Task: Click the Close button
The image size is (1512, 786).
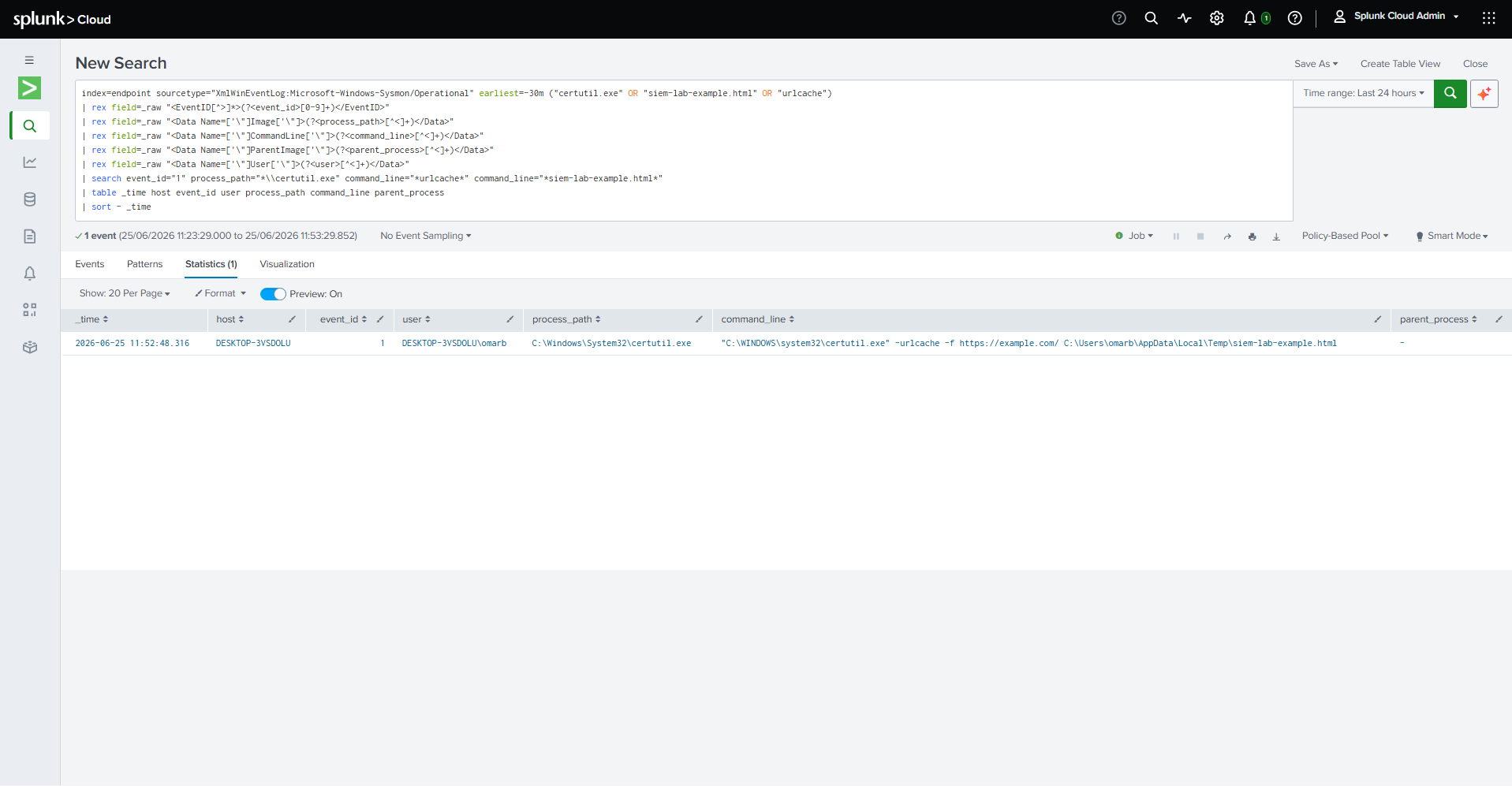Action: click(x=1475, y=64)
